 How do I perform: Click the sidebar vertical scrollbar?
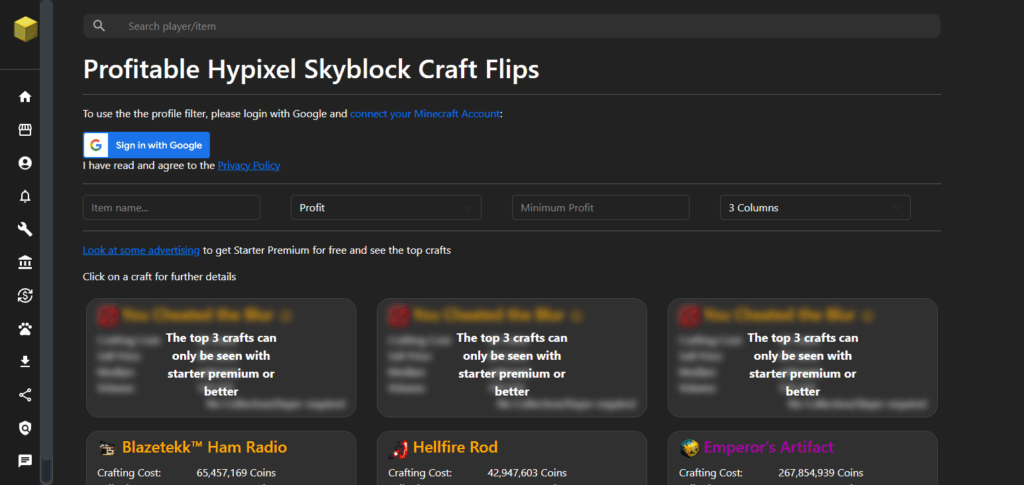46,242
